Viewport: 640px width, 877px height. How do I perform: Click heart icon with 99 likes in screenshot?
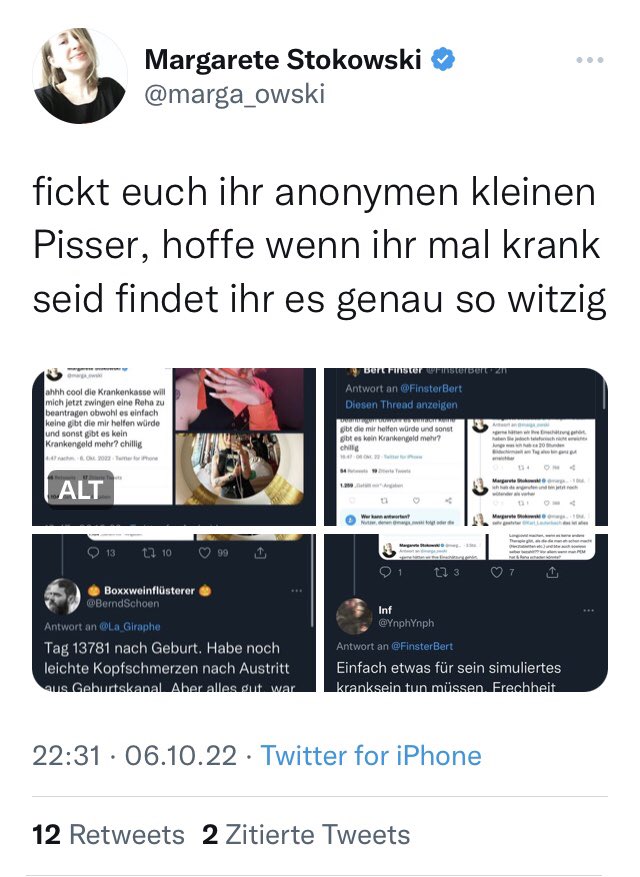205,553
